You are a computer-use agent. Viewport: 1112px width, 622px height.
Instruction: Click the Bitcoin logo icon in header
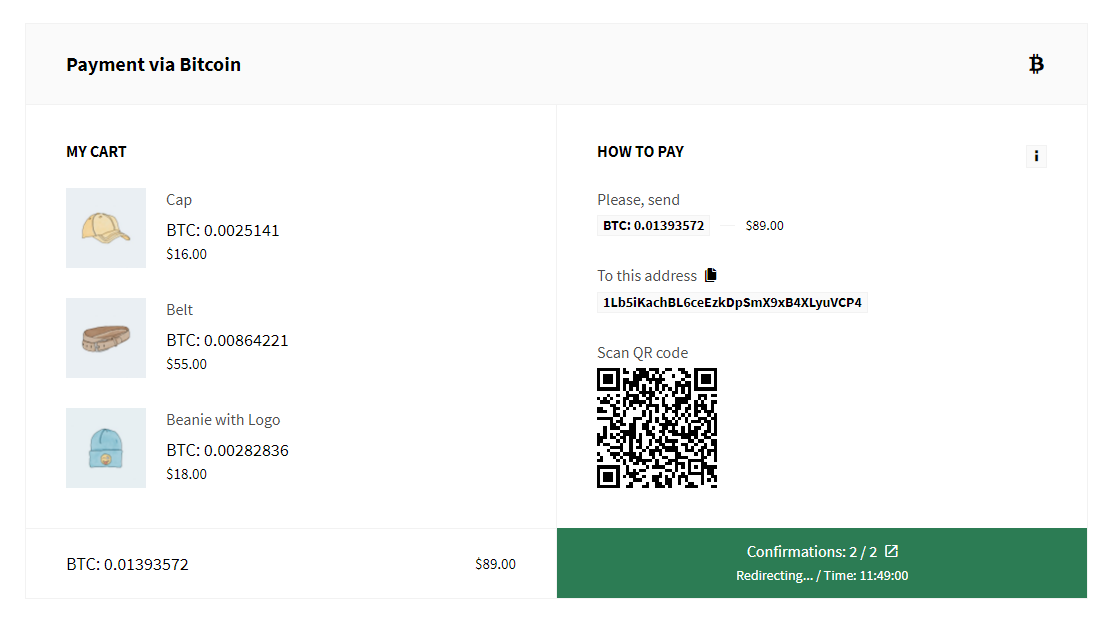pyautogui.click(x=1036, y=65)
